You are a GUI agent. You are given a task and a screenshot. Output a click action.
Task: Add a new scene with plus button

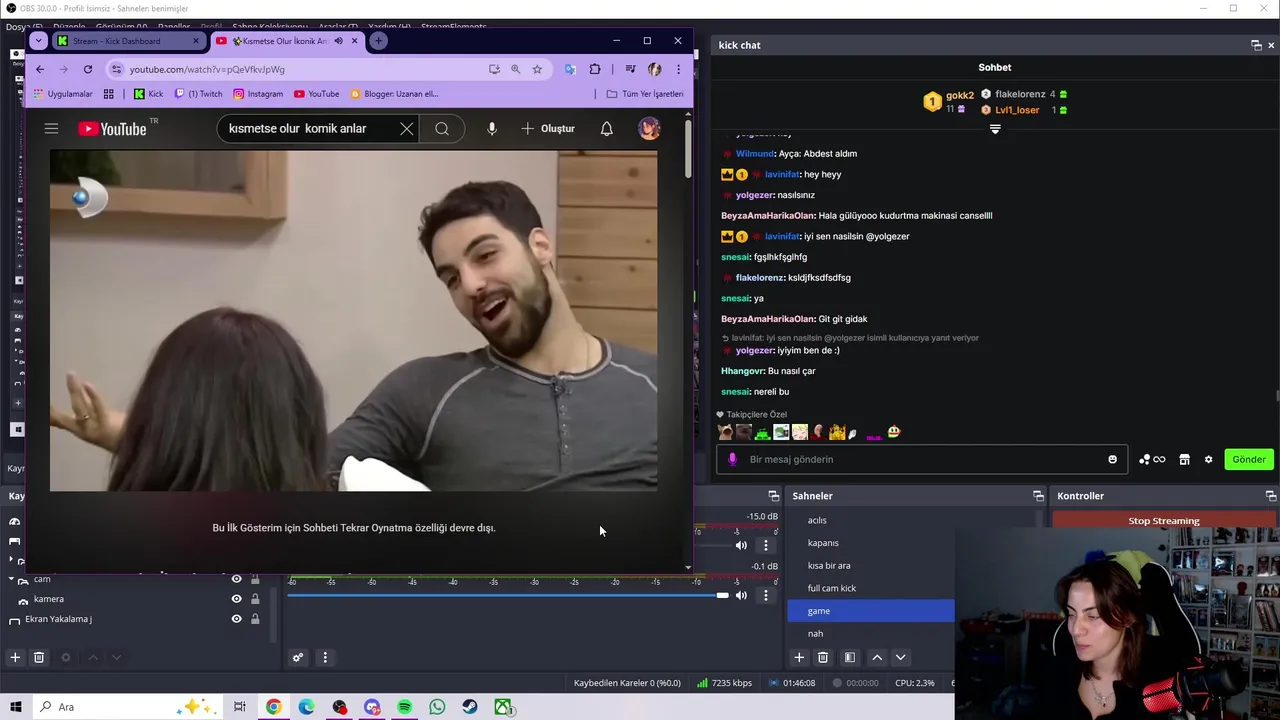click(799, 657)
